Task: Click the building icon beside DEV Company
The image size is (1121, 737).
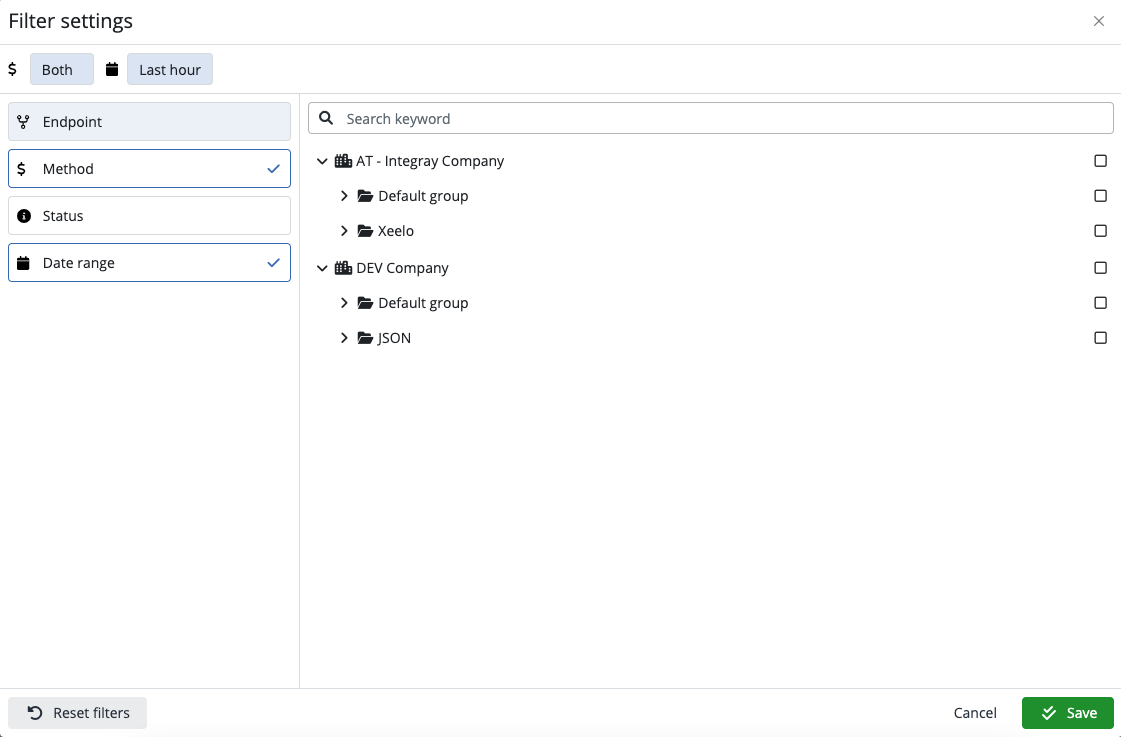Action: click(344, 267)
